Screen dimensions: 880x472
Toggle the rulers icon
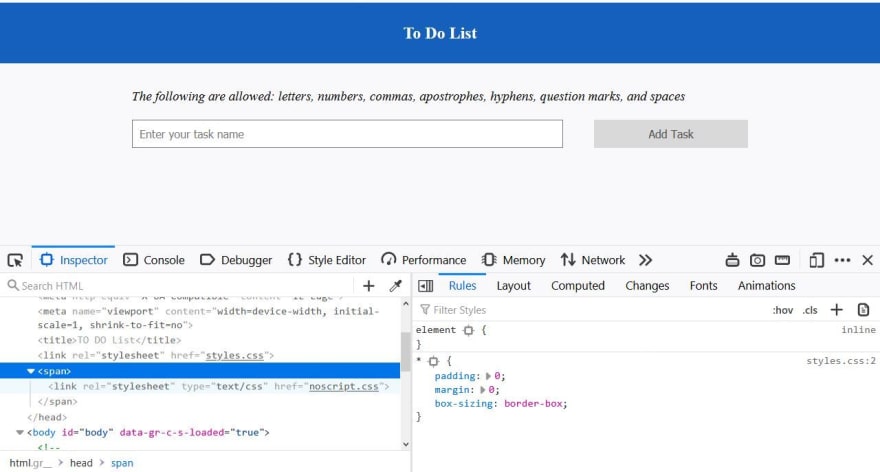click(782, 260)
